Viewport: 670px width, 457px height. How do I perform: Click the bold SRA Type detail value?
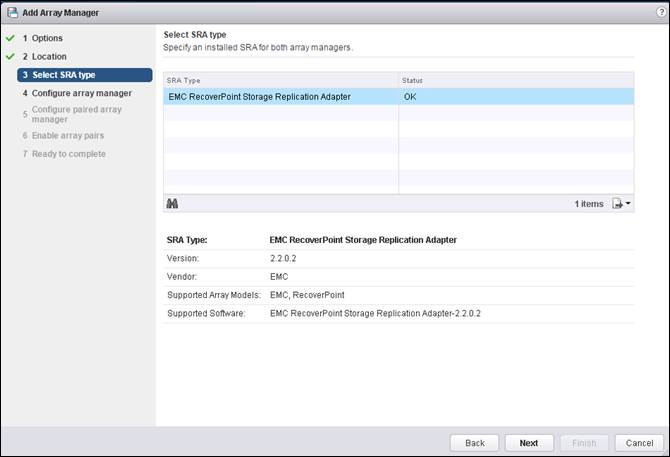point(363,240)
